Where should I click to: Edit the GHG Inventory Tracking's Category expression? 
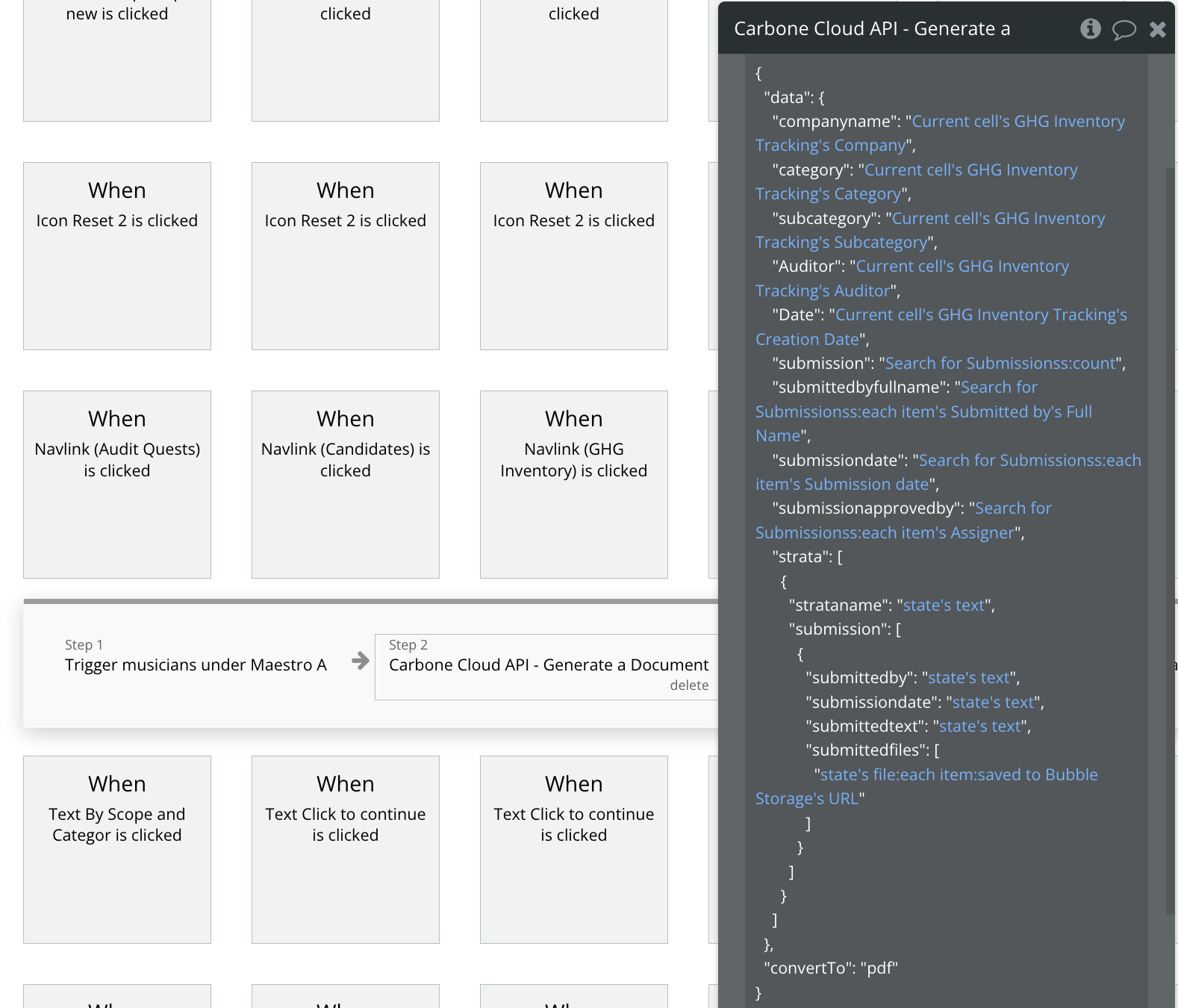pos(917,181)
